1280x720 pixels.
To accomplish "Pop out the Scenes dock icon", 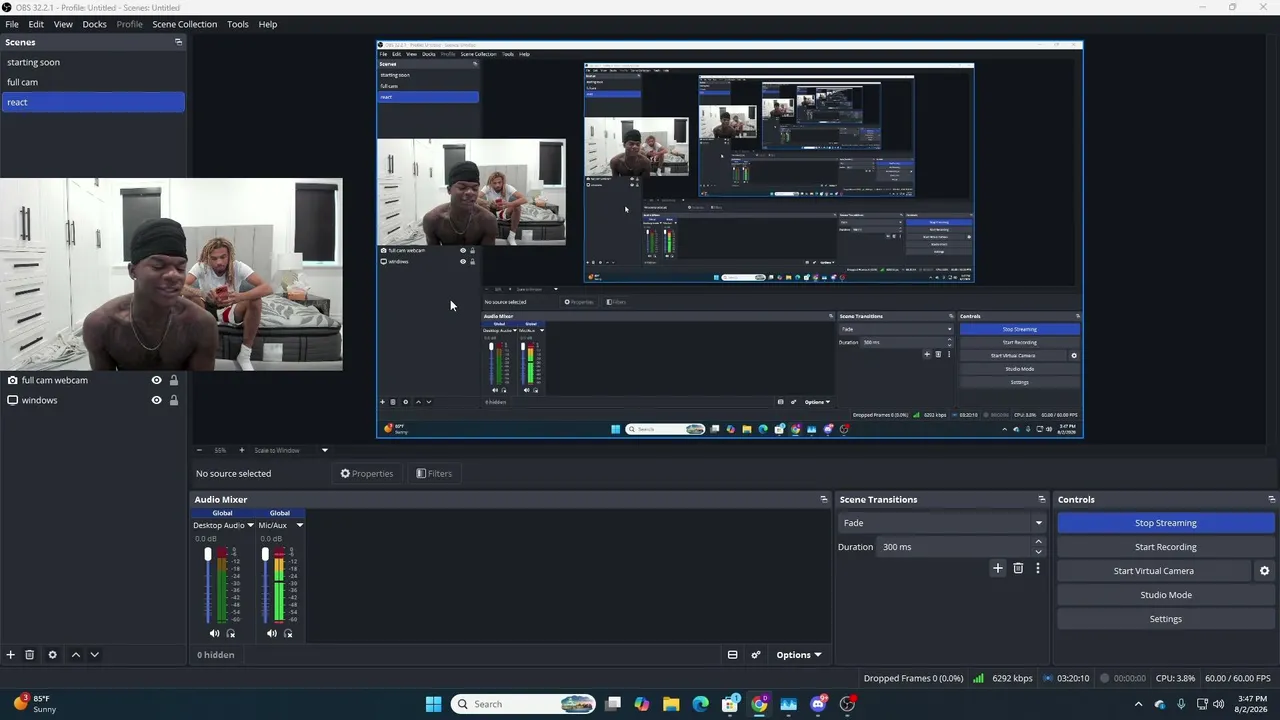I will 179,42.
